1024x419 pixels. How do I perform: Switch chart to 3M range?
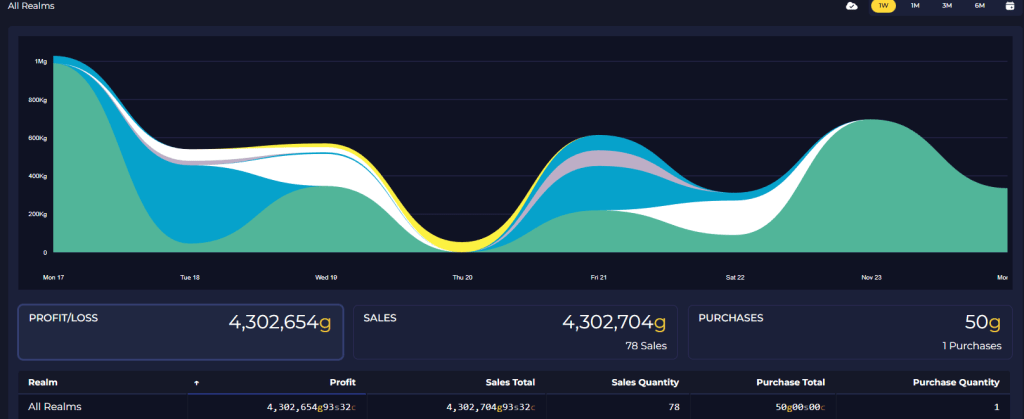click(x=946, y=6)
